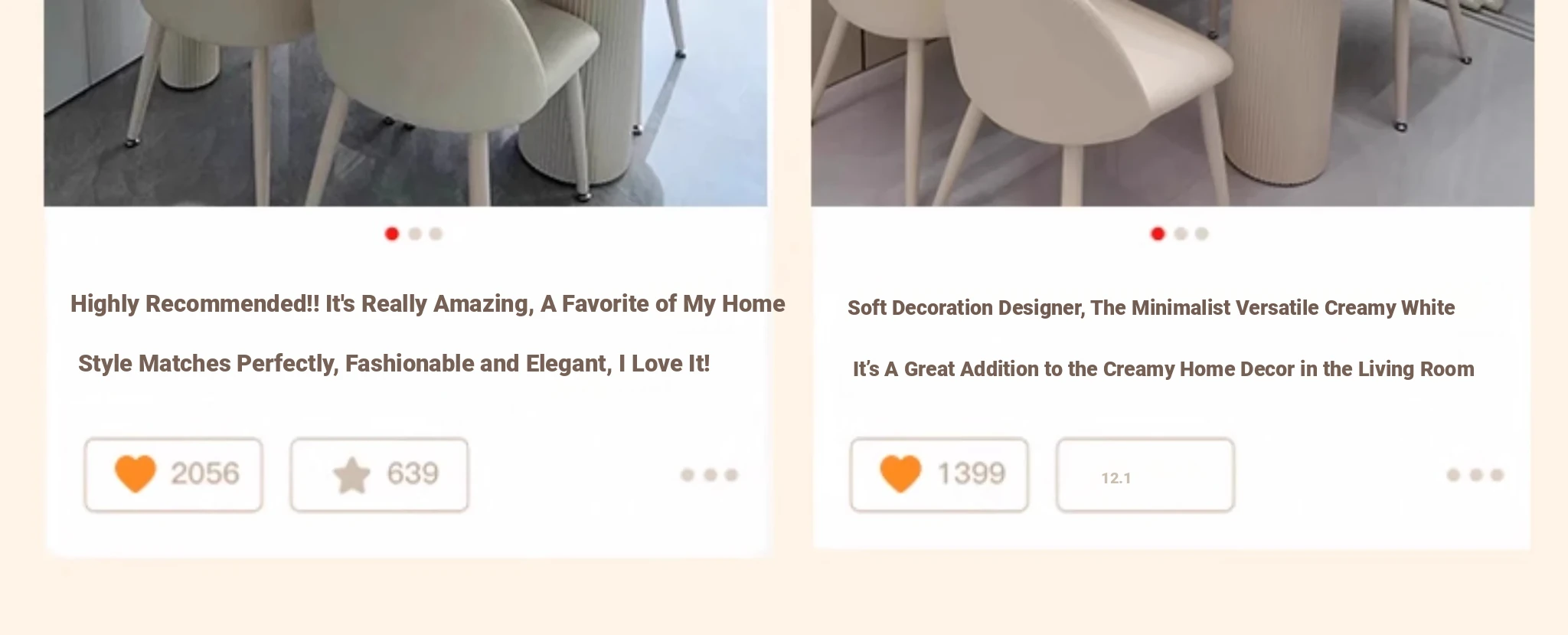
Task: Go to third slide dot on right card
Action: 1201,234
